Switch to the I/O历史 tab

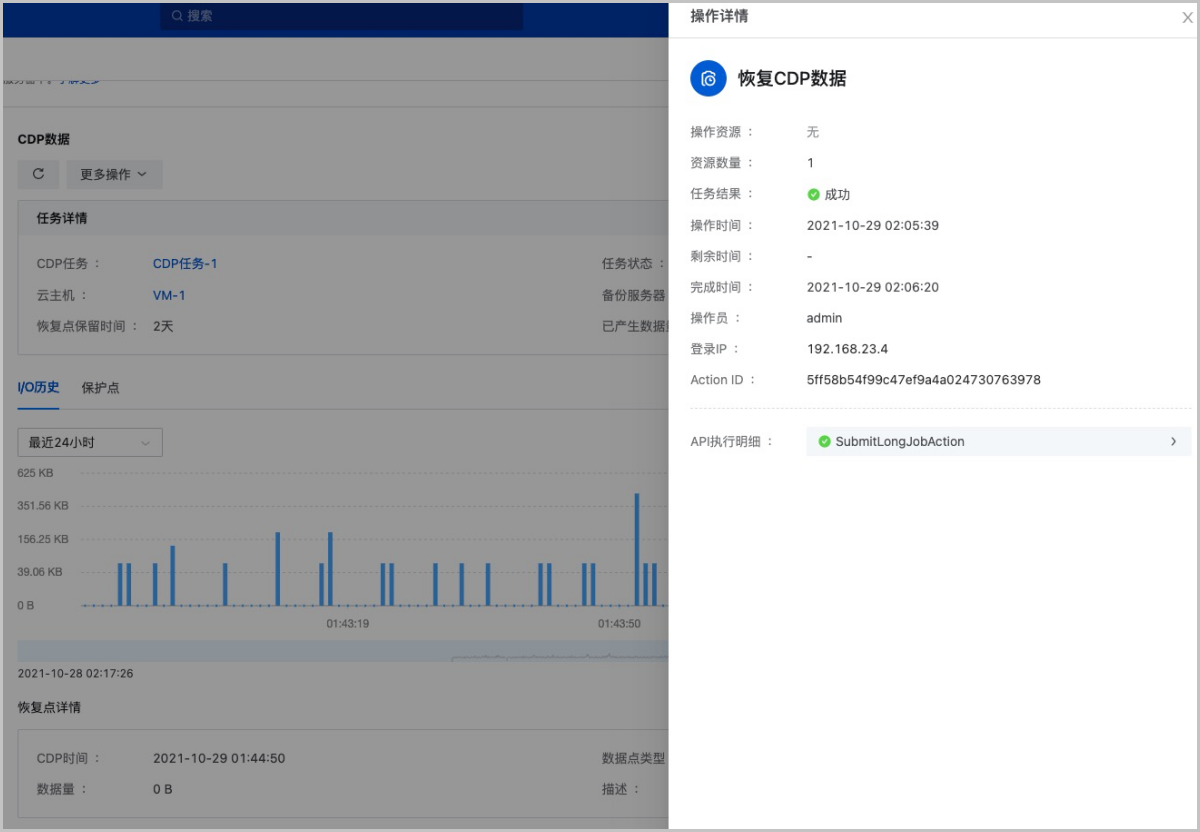pos(39,387)
